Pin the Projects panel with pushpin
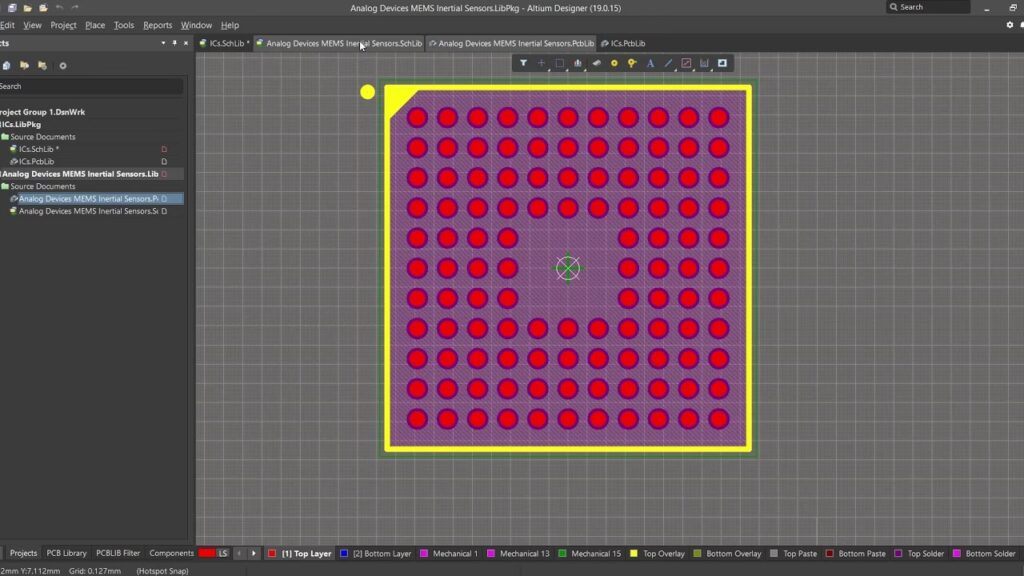 tap(174, 43)
